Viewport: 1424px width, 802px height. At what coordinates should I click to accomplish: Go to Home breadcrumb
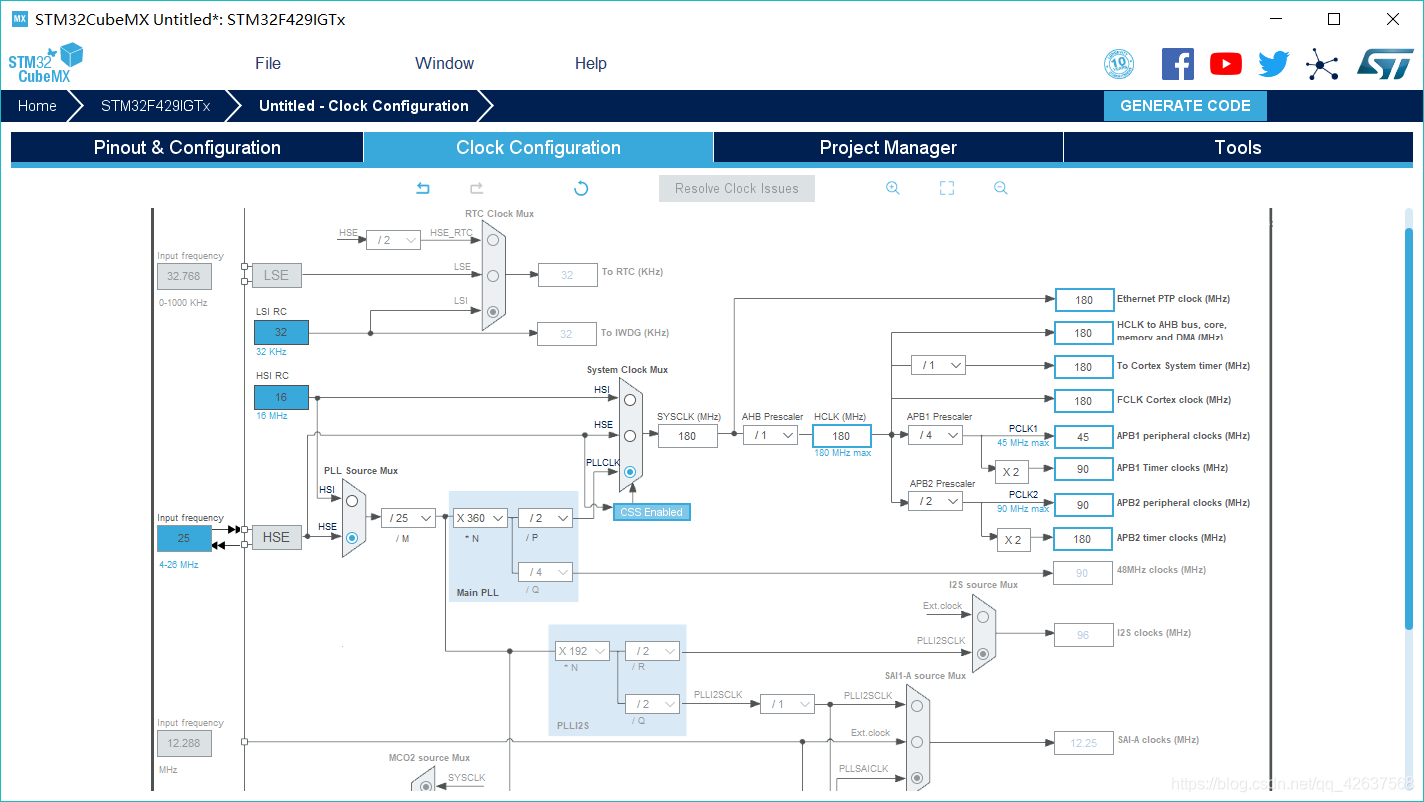click(x=37, y=106)
